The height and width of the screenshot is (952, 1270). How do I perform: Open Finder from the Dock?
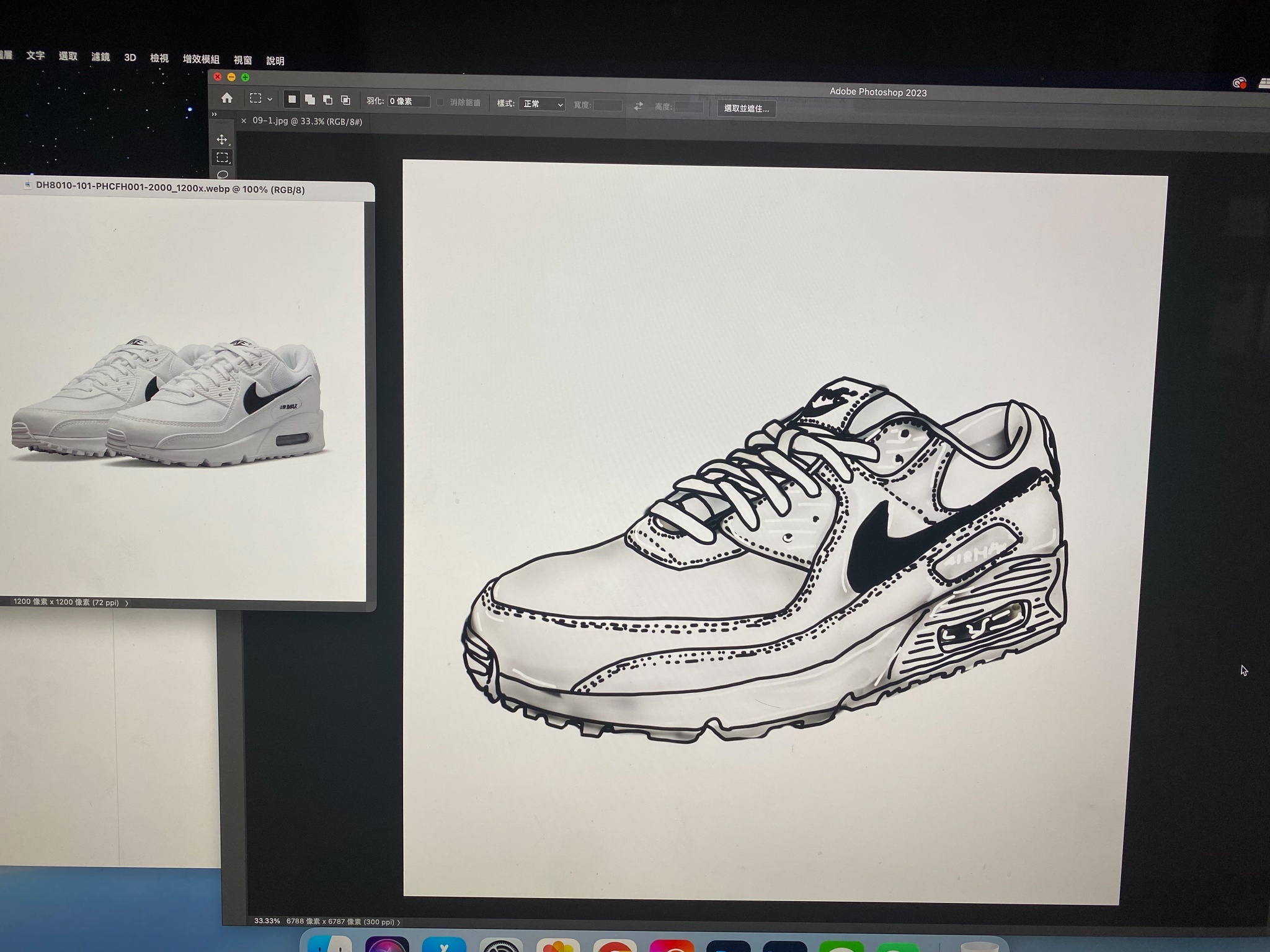(x=329, y=943)
